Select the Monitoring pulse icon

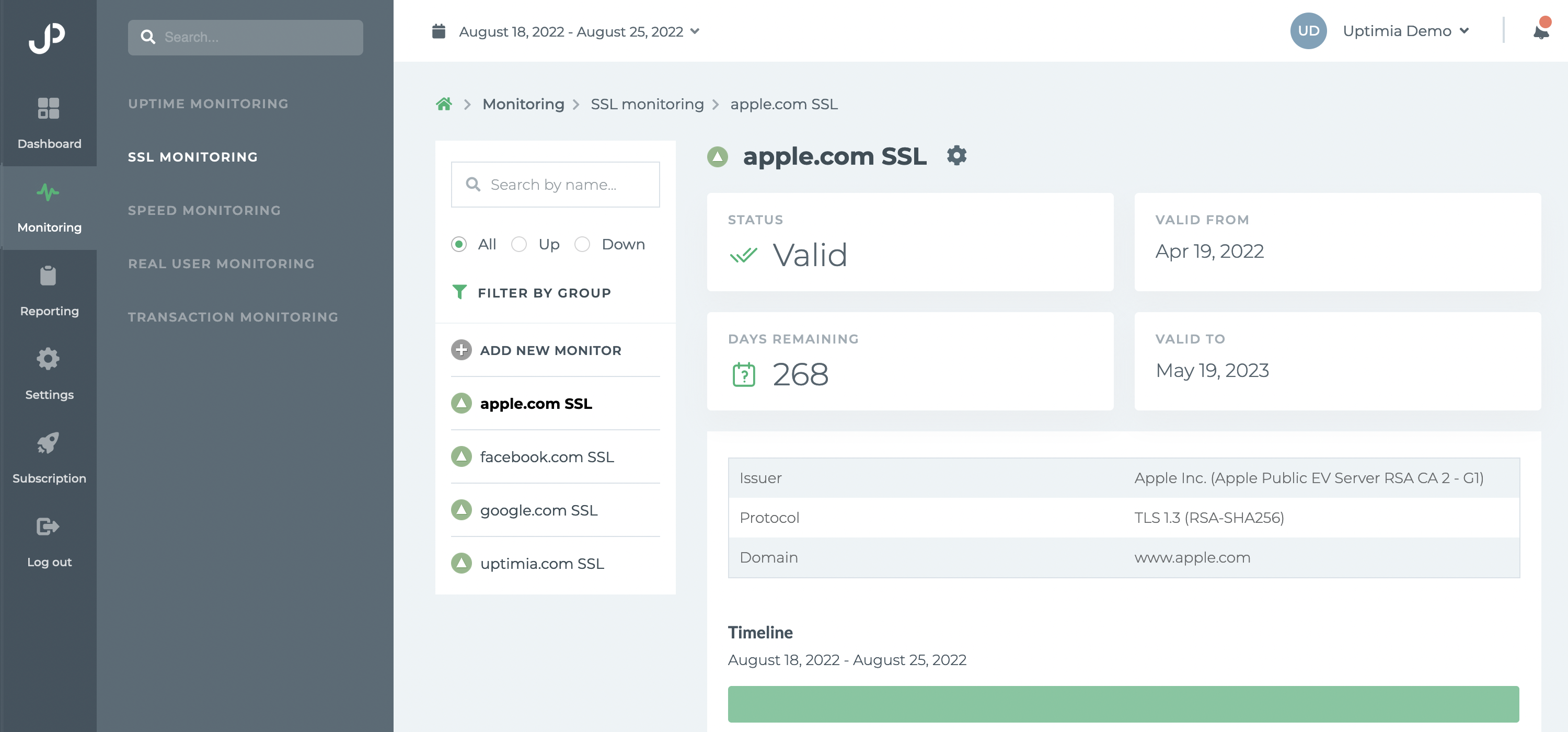(x=48, y=192)
